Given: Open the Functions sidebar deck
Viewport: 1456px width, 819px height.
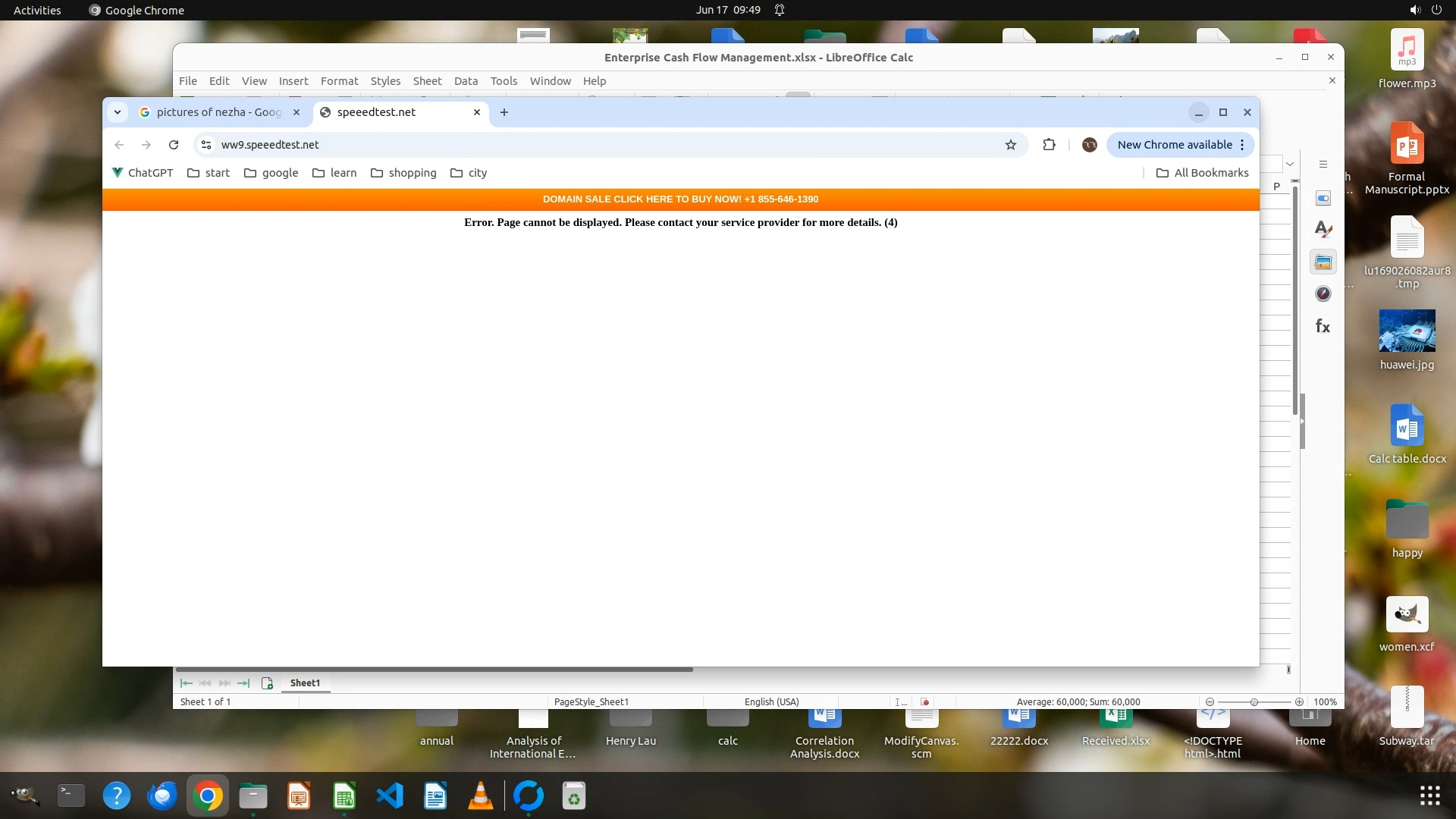Looking at the screenshot, I should tap(1323, 326).
